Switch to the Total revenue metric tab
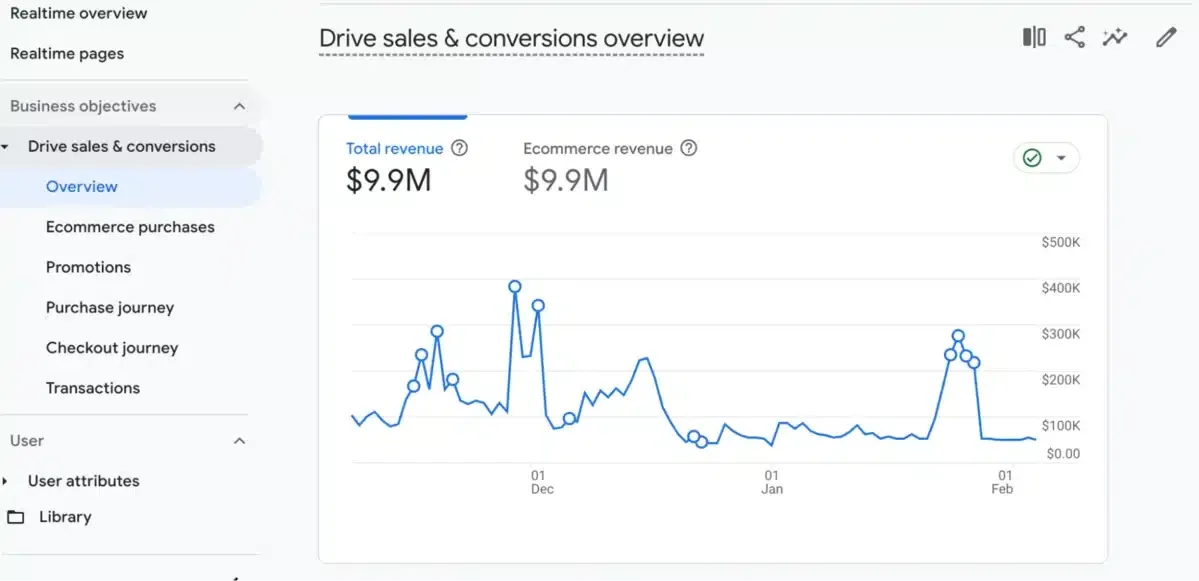1199x581 pixels. (x=395, y=148)
